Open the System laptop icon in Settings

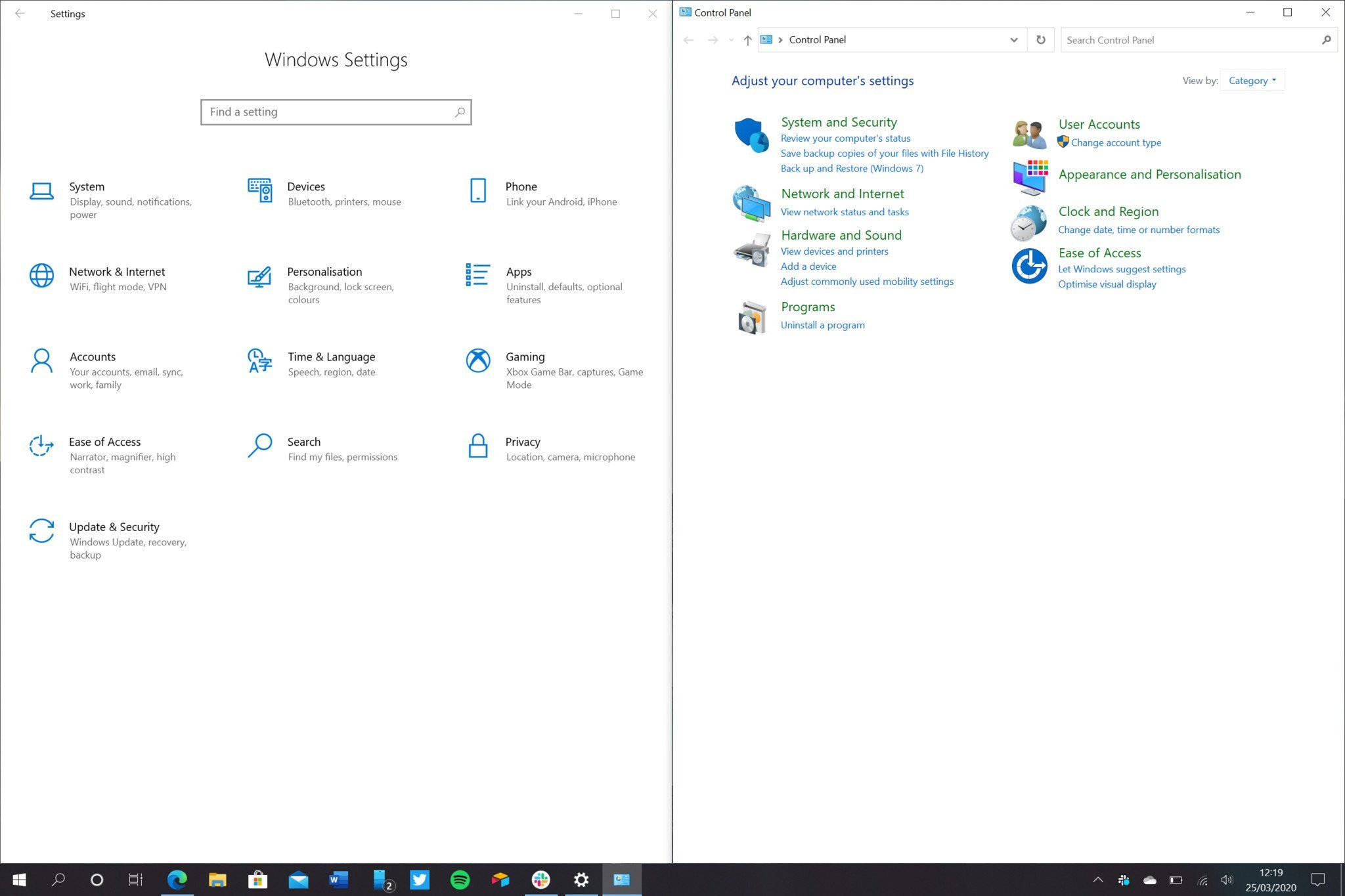[x=41, y=191]
